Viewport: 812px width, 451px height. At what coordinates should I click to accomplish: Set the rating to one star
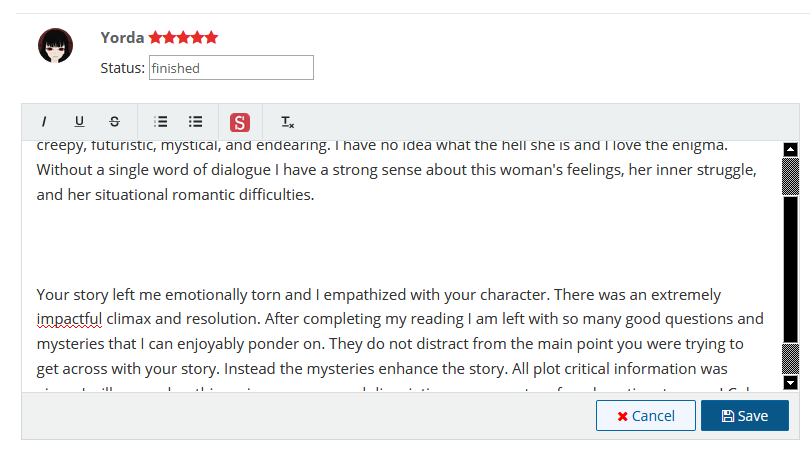click(156, 38)
